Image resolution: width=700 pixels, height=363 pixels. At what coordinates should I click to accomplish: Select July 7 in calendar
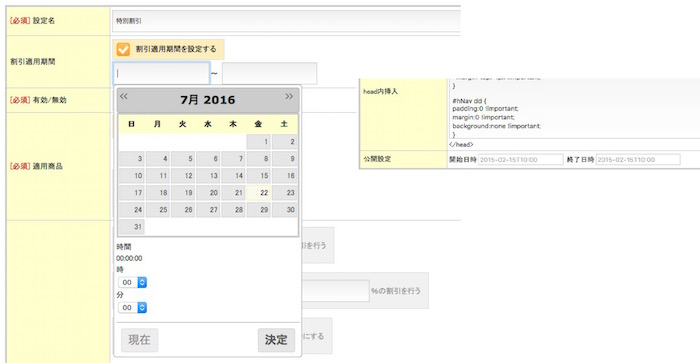pyautogui.click(x=234, y=159)
